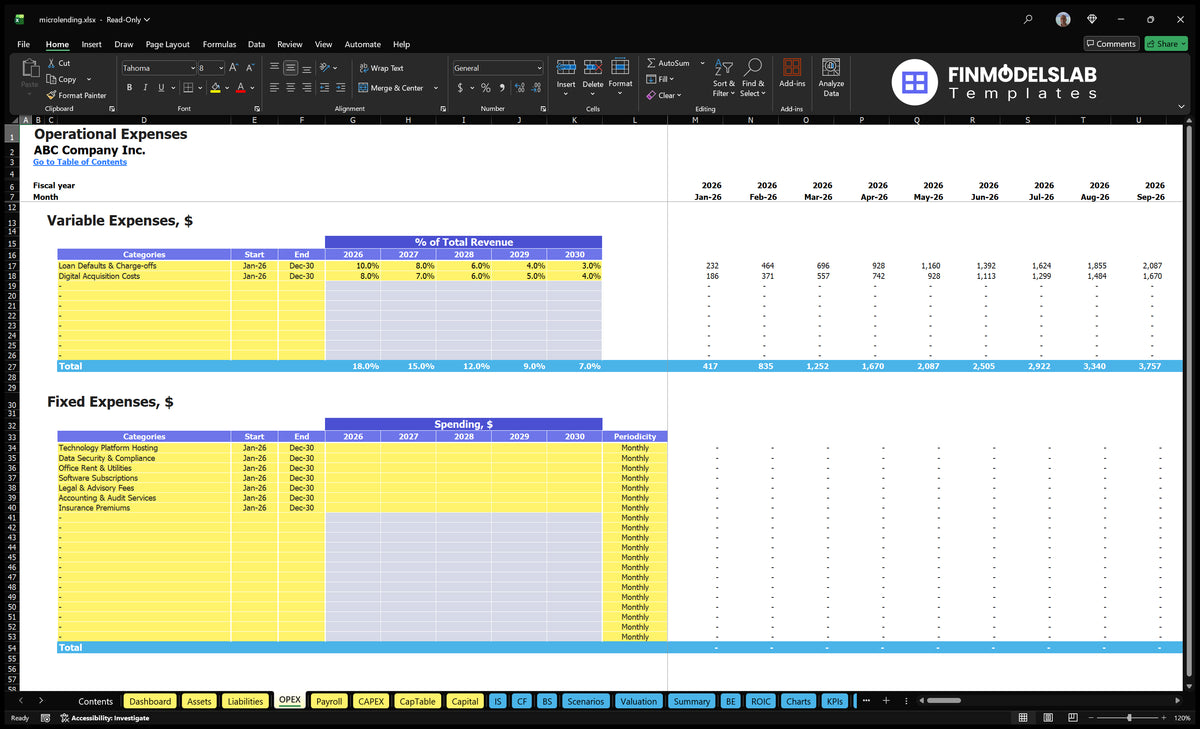Click Accessibility: Investigate in status bar
The width and height of the screenshot is (1200, 729).
pos(104,717)
